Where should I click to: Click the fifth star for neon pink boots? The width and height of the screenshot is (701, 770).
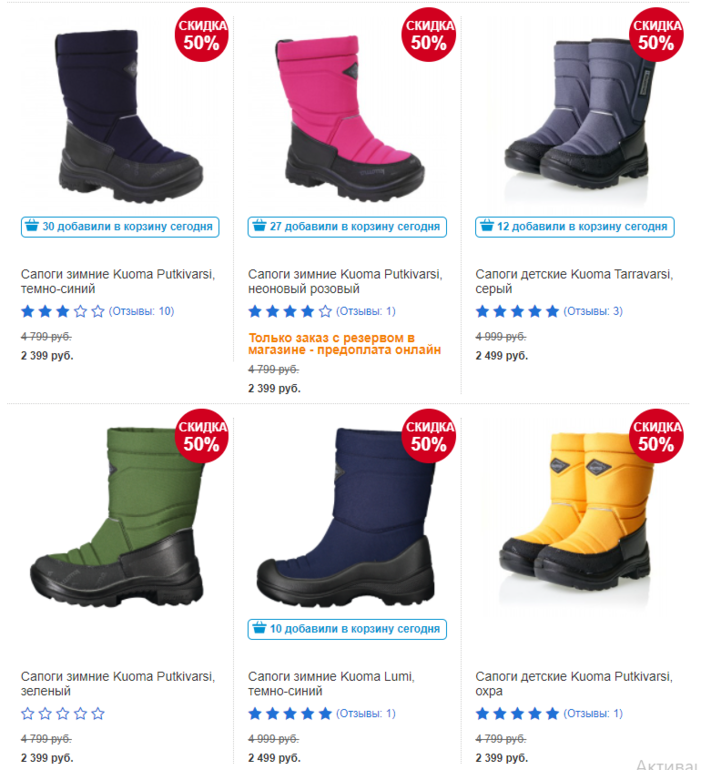(x=325, y=311)
